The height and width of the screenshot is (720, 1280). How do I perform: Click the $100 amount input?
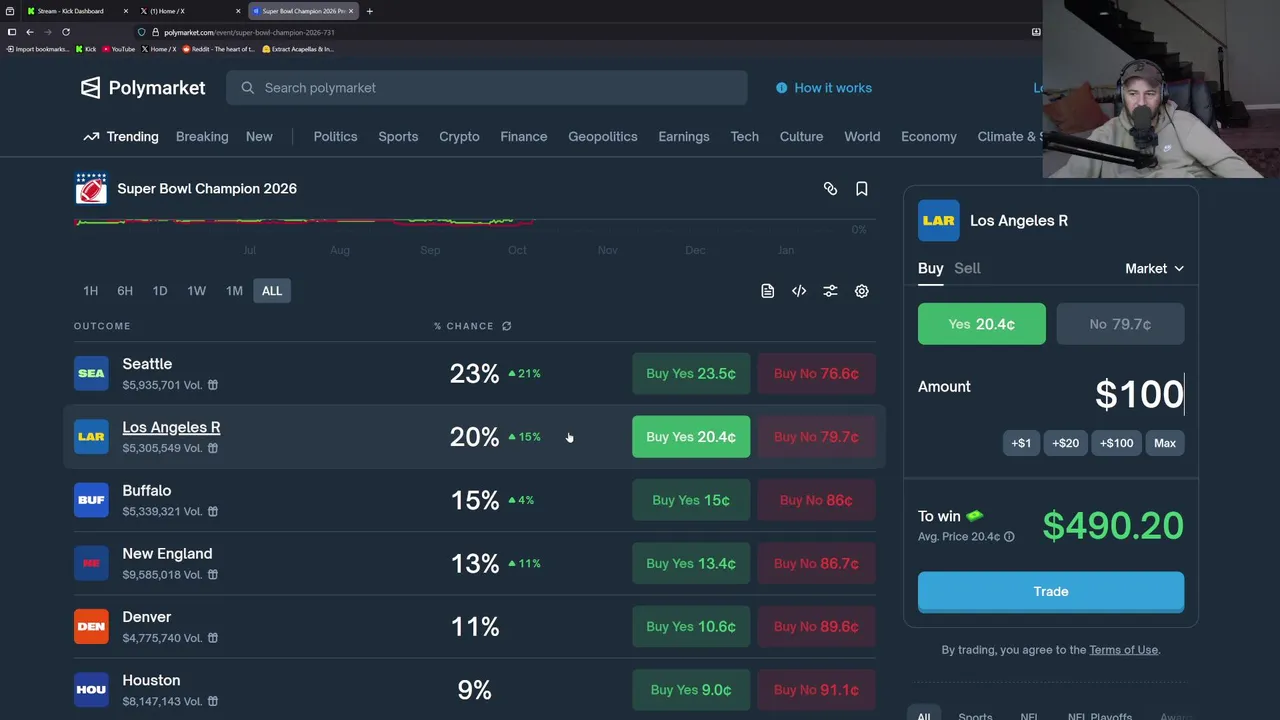(1139, 394)
